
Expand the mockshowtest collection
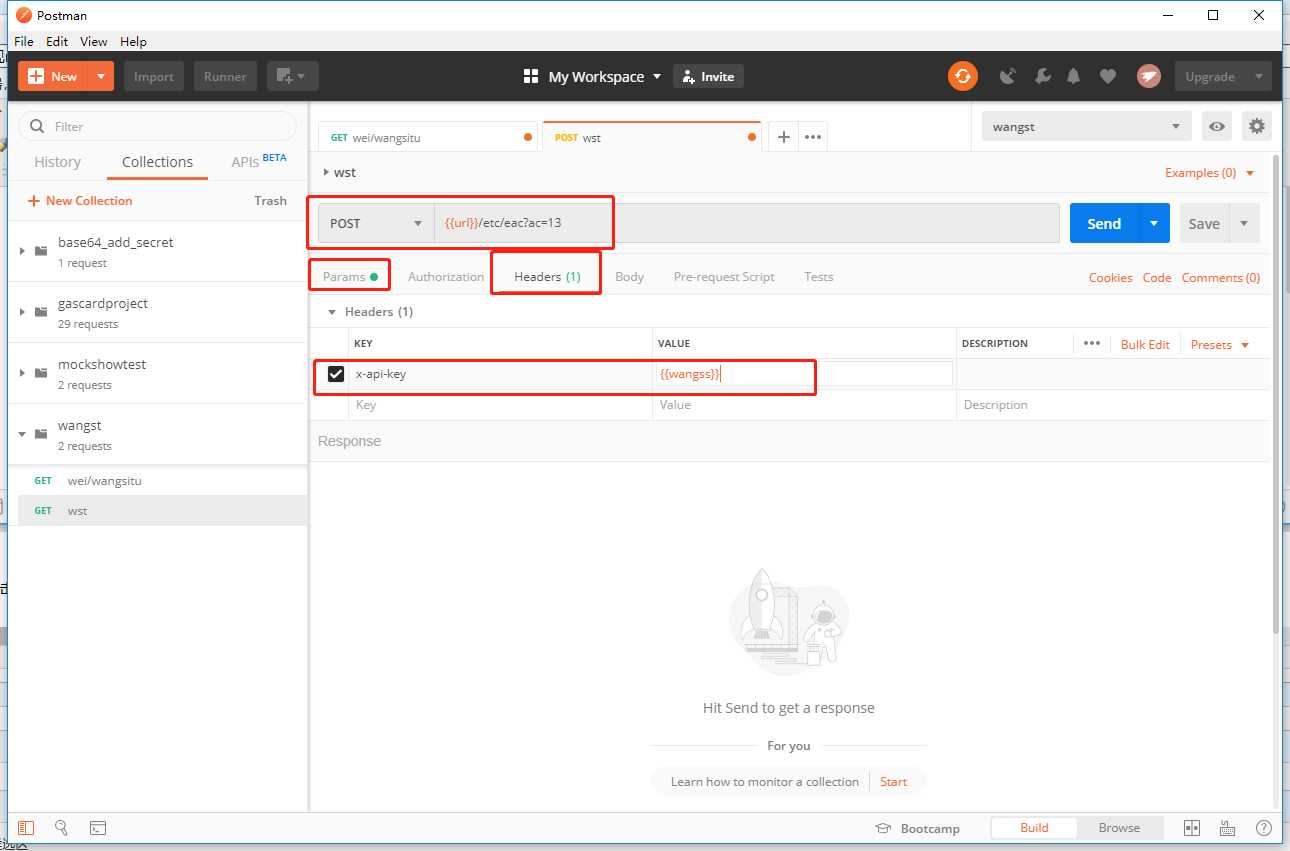click(22, 373)
